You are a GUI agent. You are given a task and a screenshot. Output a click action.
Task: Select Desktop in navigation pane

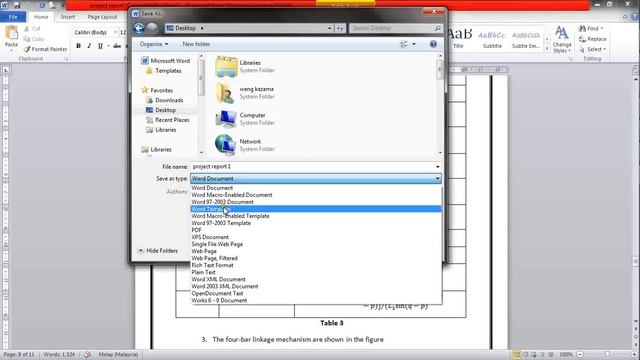[x=165, y=110]
